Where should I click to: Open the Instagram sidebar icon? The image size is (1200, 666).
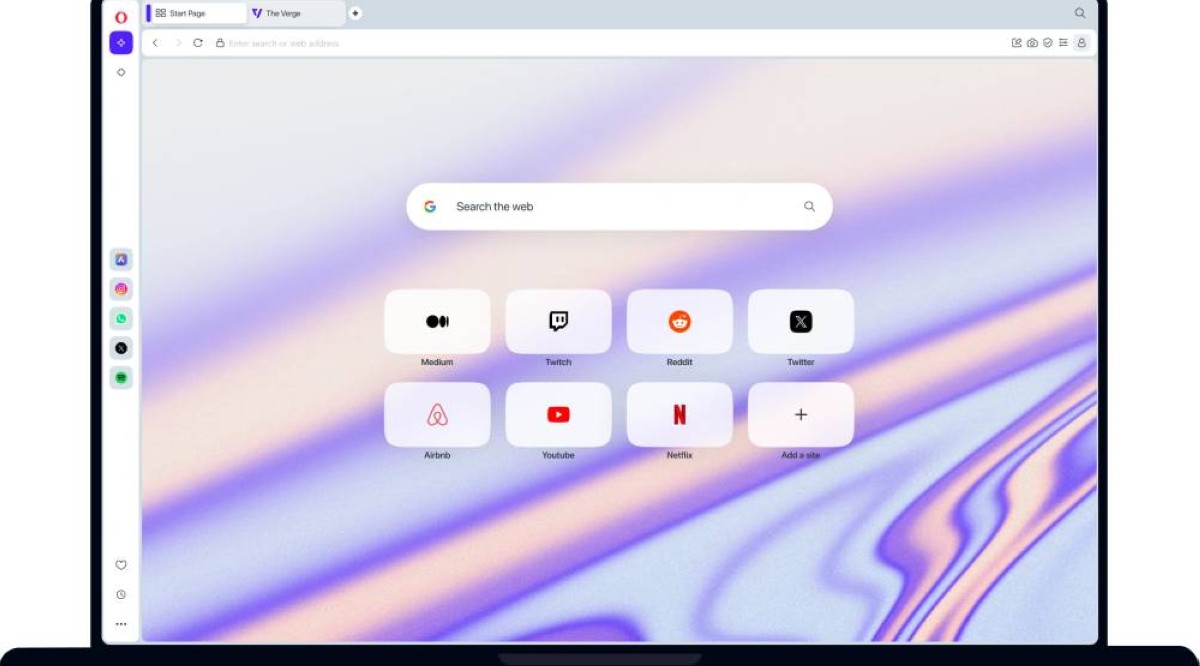[121, 289]
